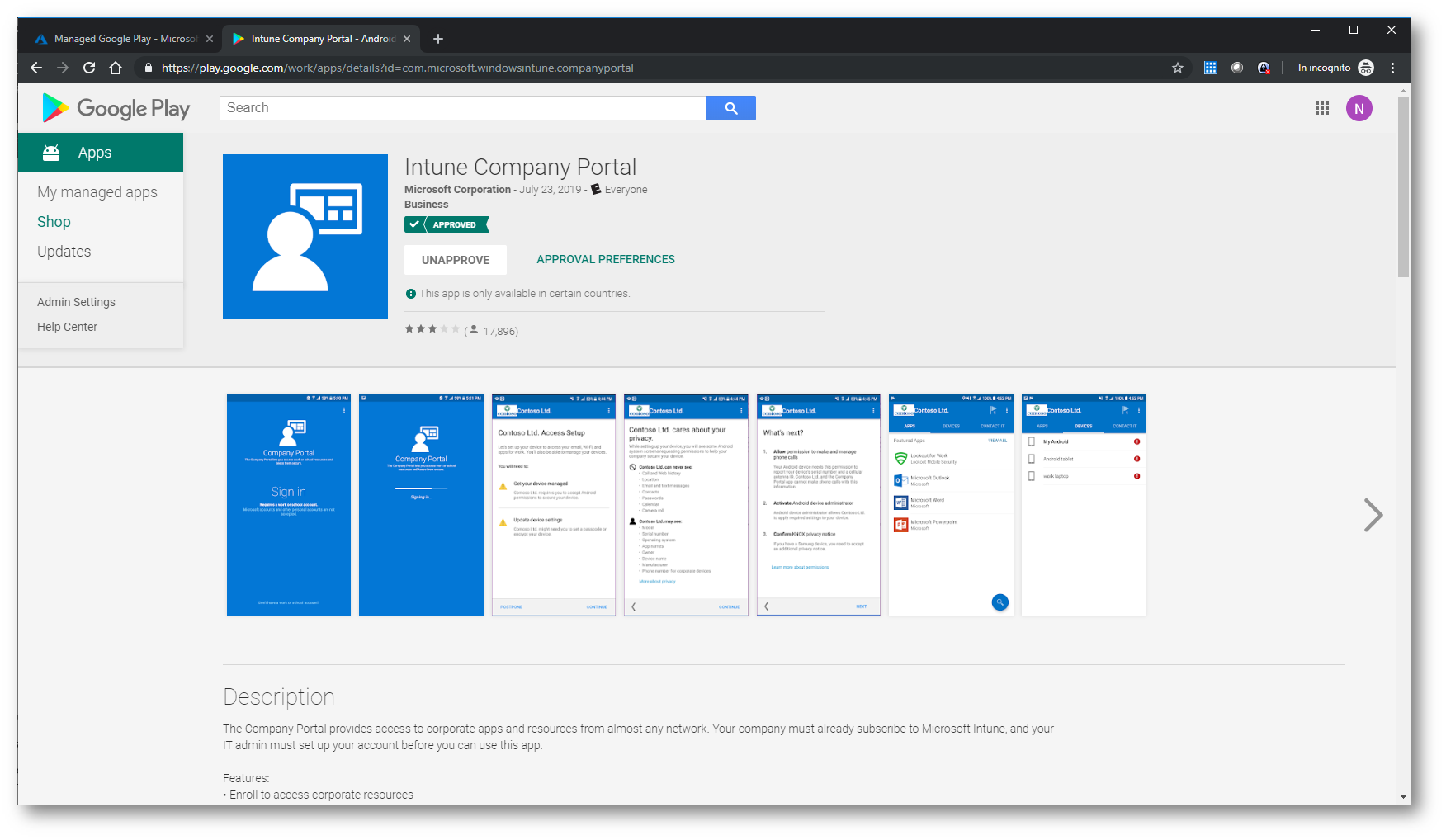
Task: Click the padlock site info icon
Action: (x=149, y=68)
